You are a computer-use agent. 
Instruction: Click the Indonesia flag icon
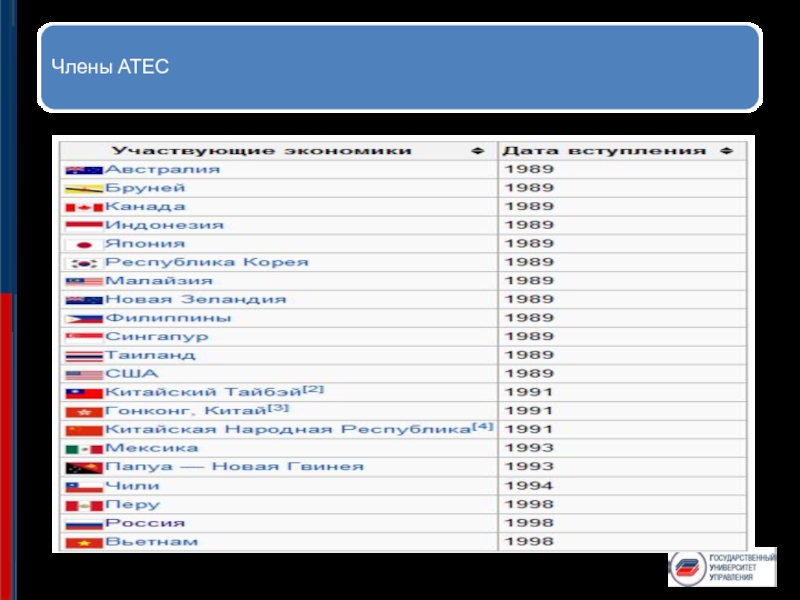coord(84,226)
